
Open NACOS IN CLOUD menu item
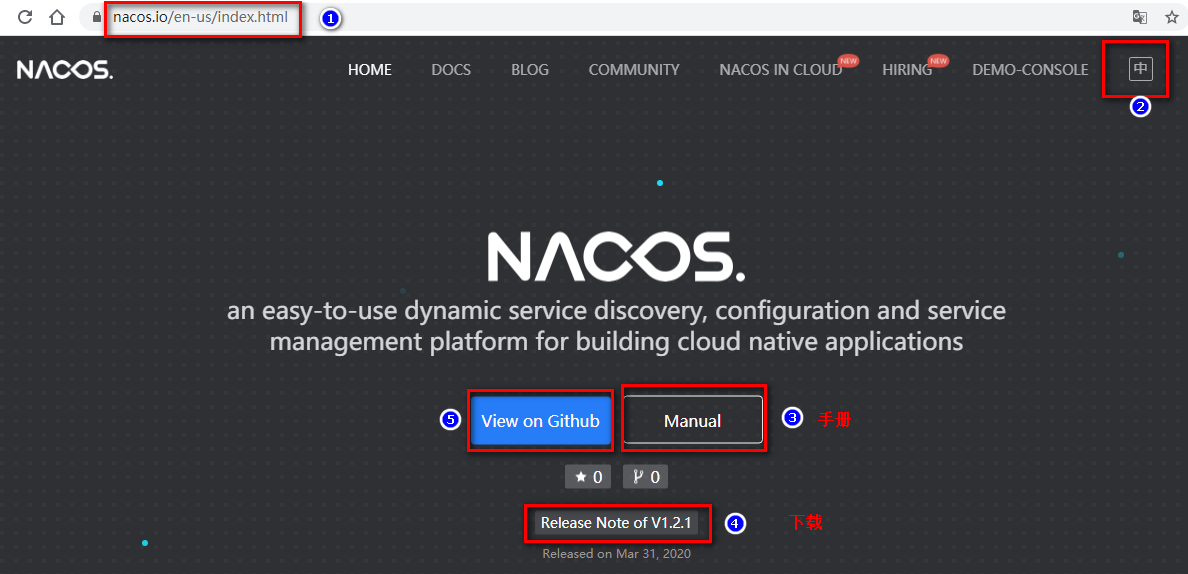[780, 70]
